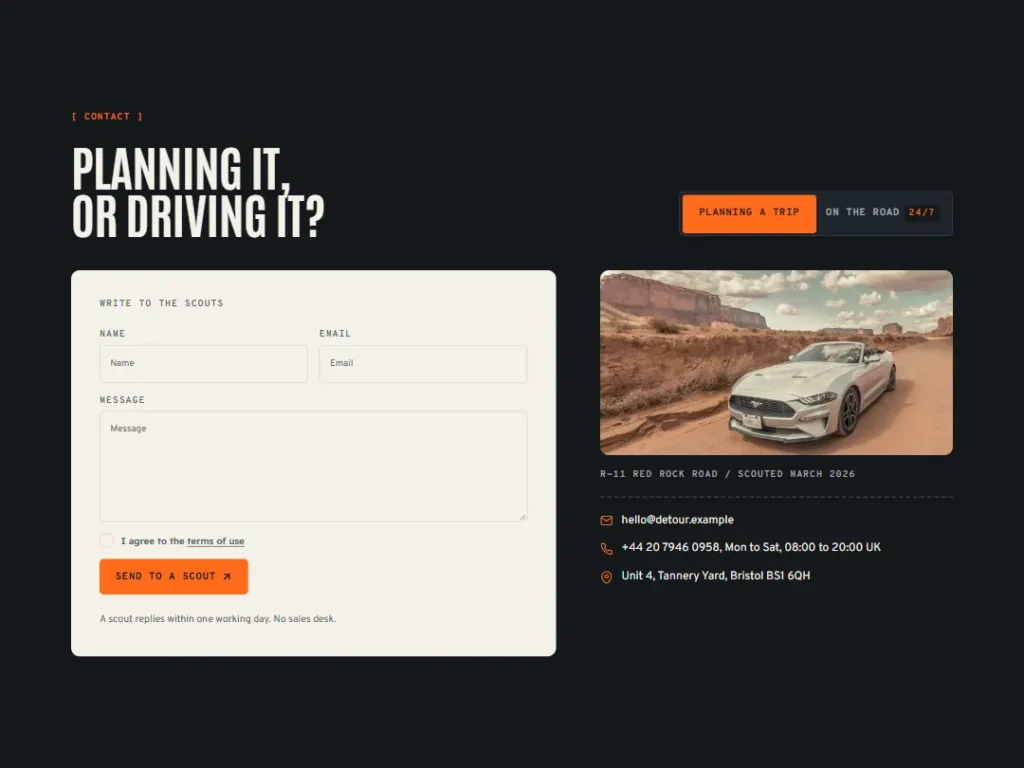1024x768 pixels.
Task: Click hello@detour.example email address
Action: point(677,520)
